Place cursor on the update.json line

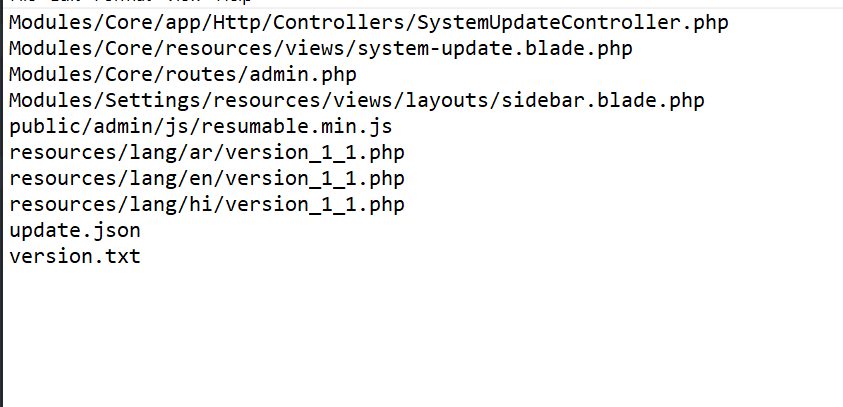[x=74, y=230]
